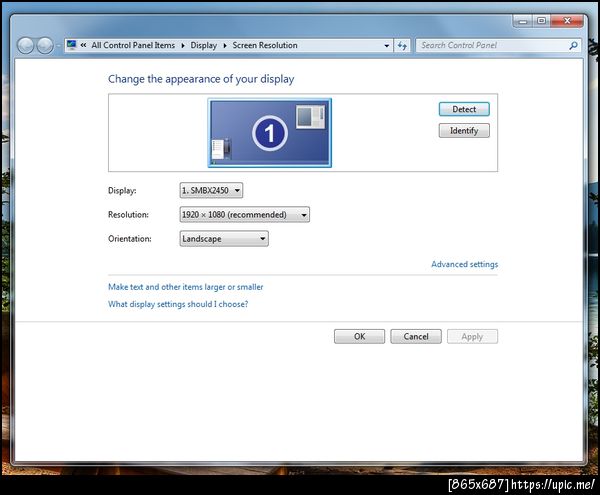The width and height of the screenshot is (600, 495).
Task: Navigate to the Display breadcrumb
Action: coord(204,45)
